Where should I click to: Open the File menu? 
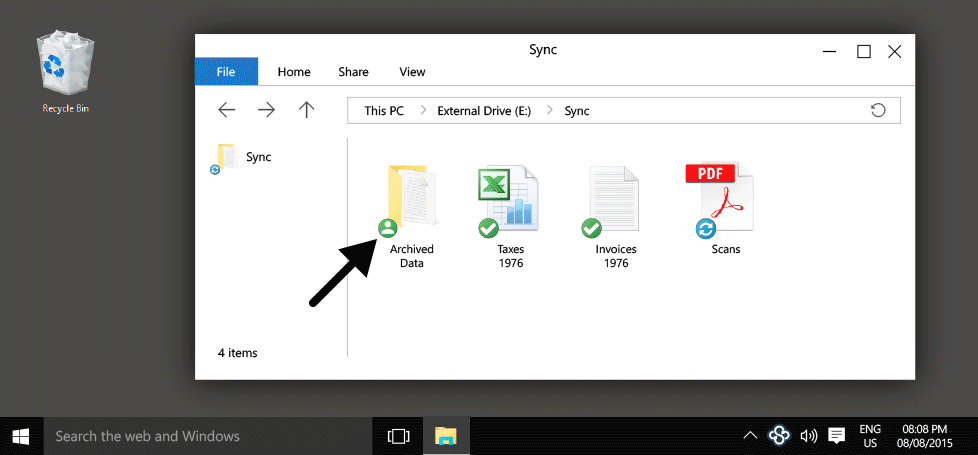(226, 72)
